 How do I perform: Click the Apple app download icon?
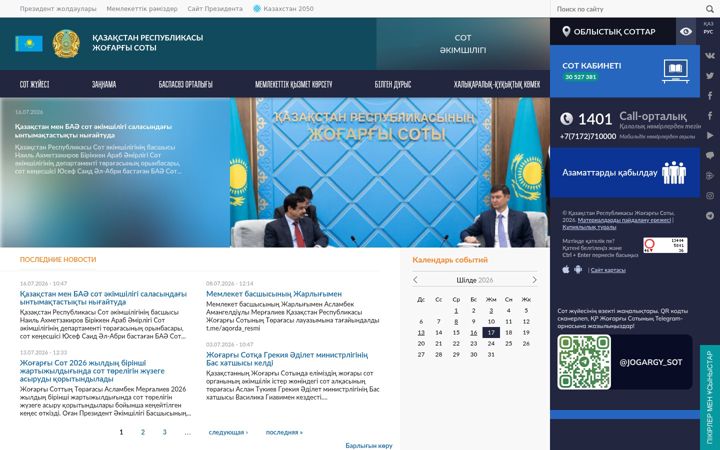(x=566, y=270)
